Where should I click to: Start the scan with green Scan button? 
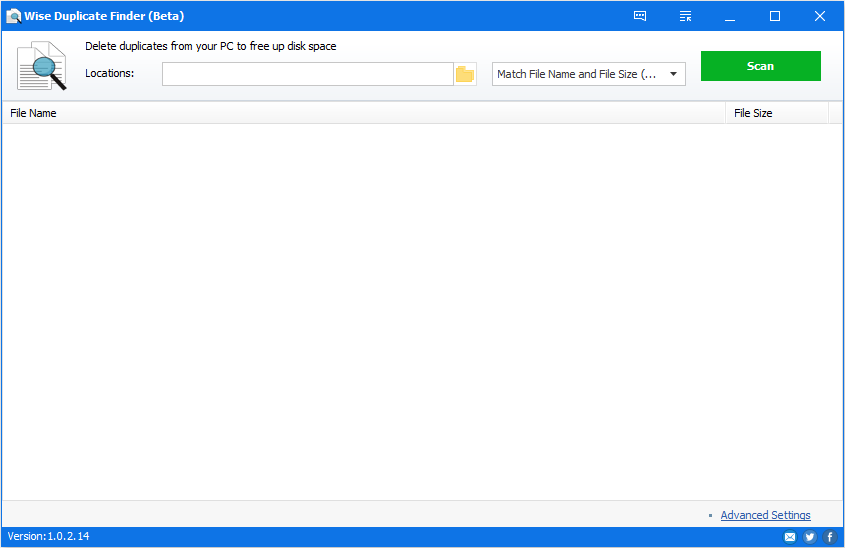click(760, 66)
